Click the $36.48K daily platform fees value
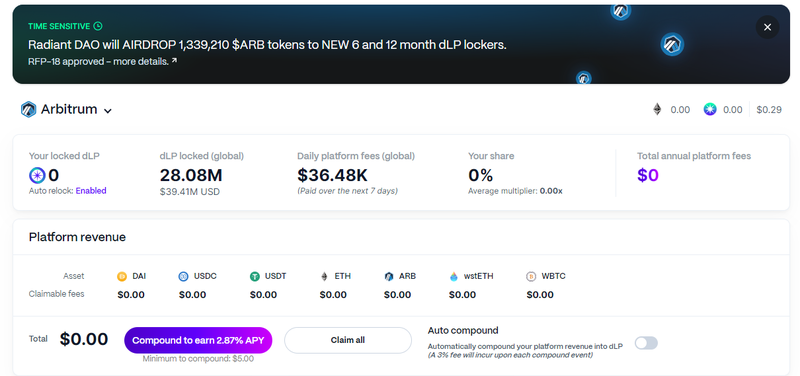The image size is (800, 376). tap(332, 176)
